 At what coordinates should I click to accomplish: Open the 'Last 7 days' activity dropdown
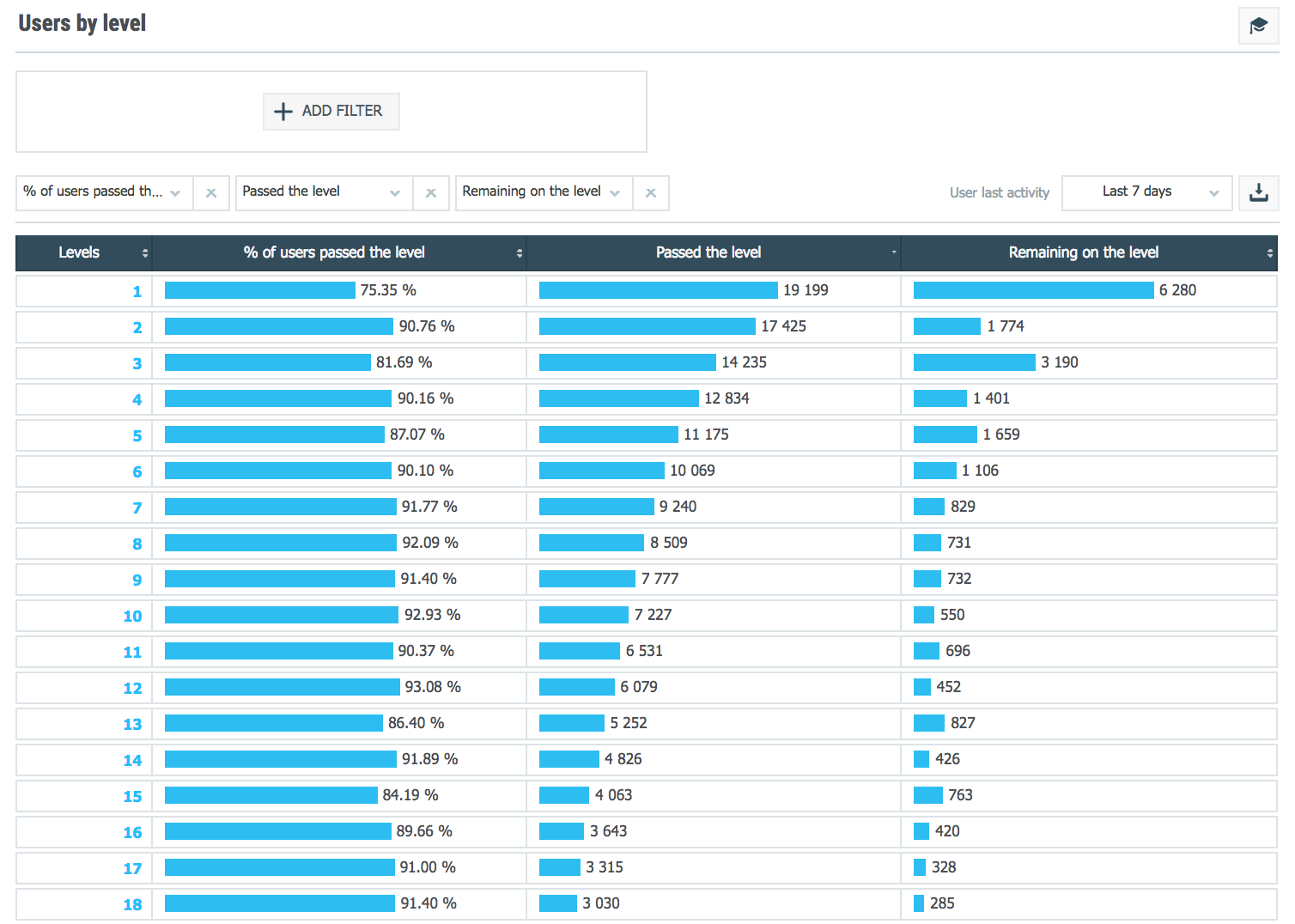pyautogui.click(x=1146, y=192)
